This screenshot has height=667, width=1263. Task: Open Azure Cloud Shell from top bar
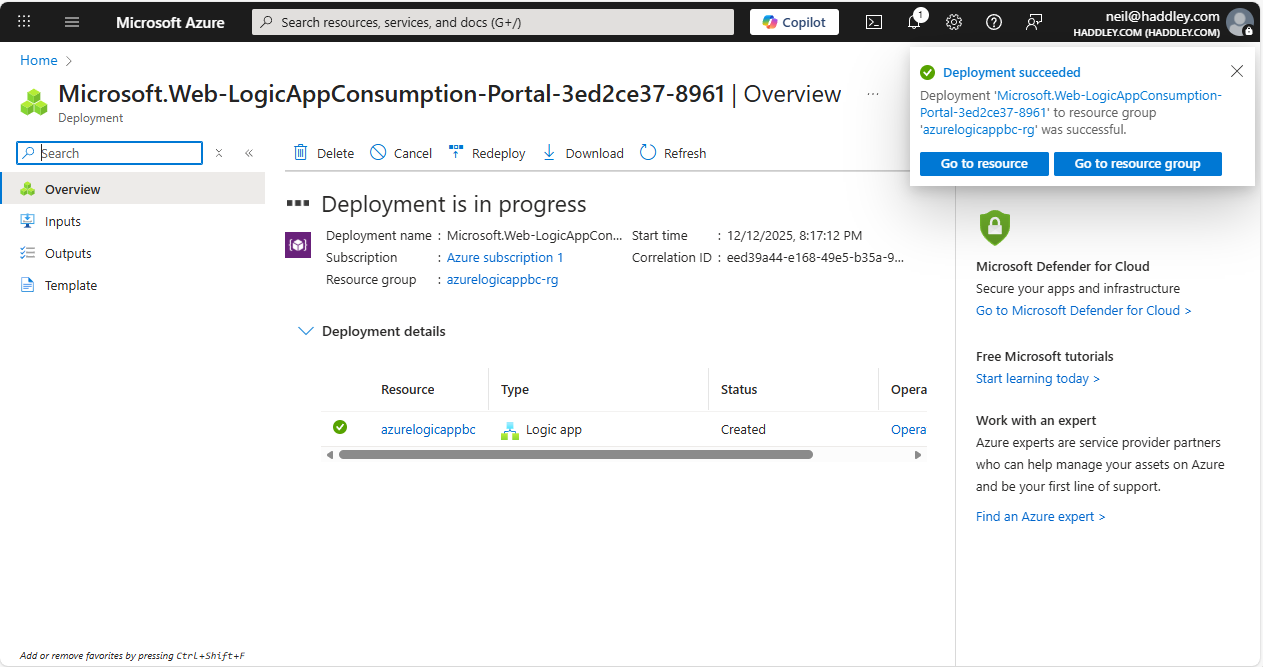tap(873, 22)
